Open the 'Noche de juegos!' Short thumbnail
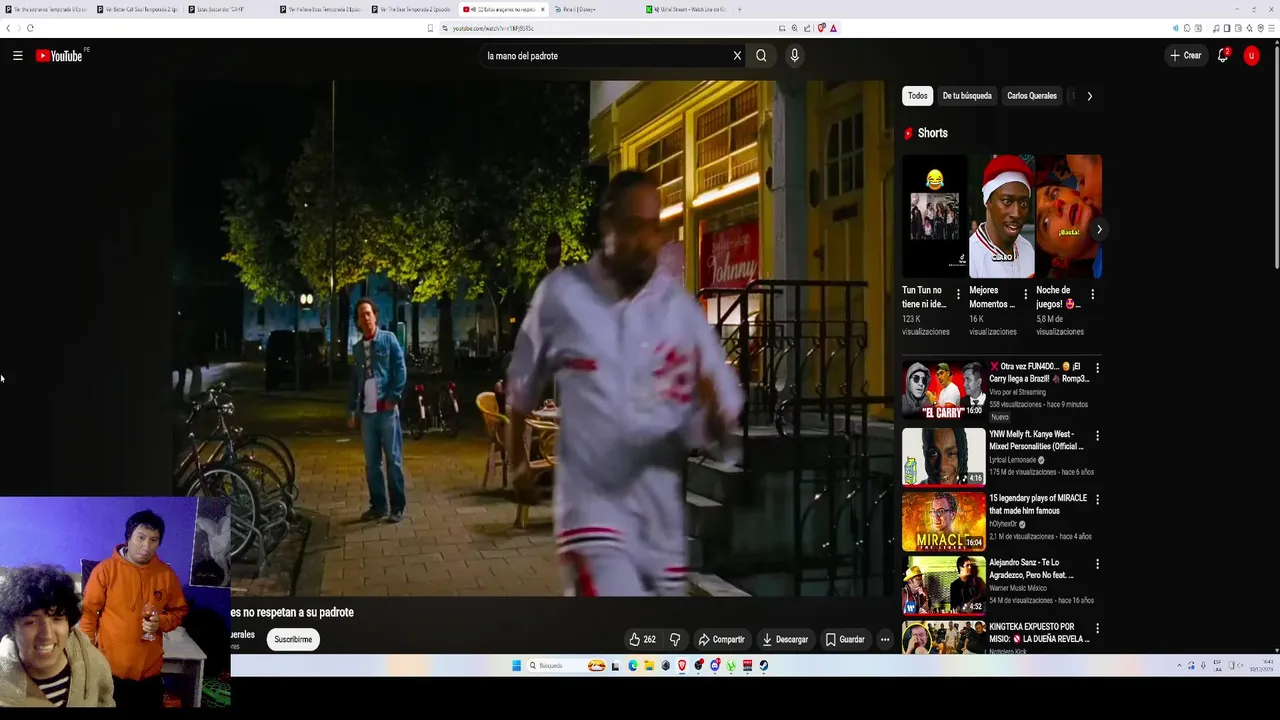This screenshot has height=720, width=1280. pyautogui.click(x=1069, y=216)
